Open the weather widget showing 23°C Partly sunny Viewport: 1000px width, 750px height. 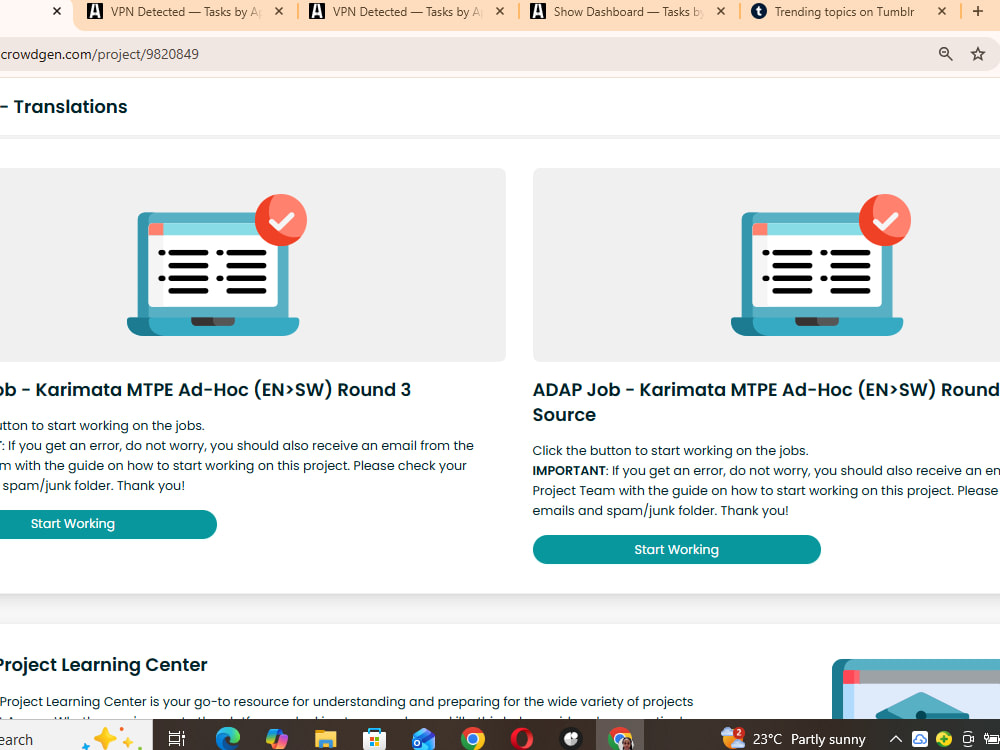point(794,739)
